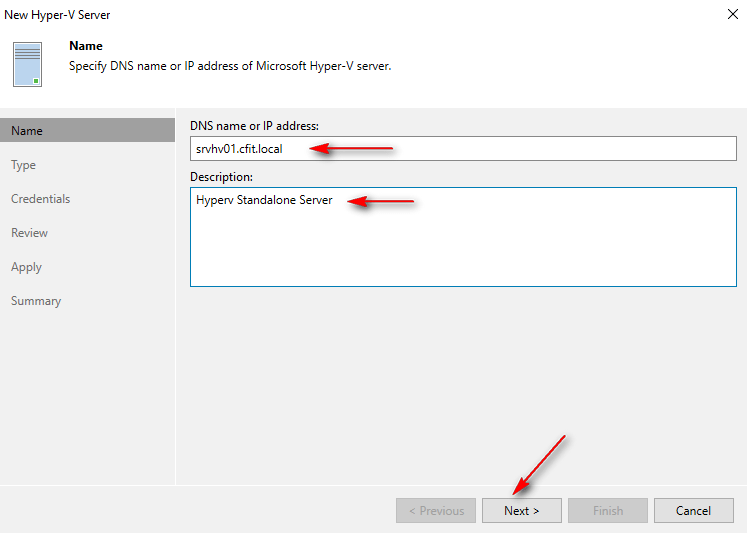The height and width of the screenshot is (533, 747).
Task: Select the Apply step in sidebar
Action: tap(26, 267)
